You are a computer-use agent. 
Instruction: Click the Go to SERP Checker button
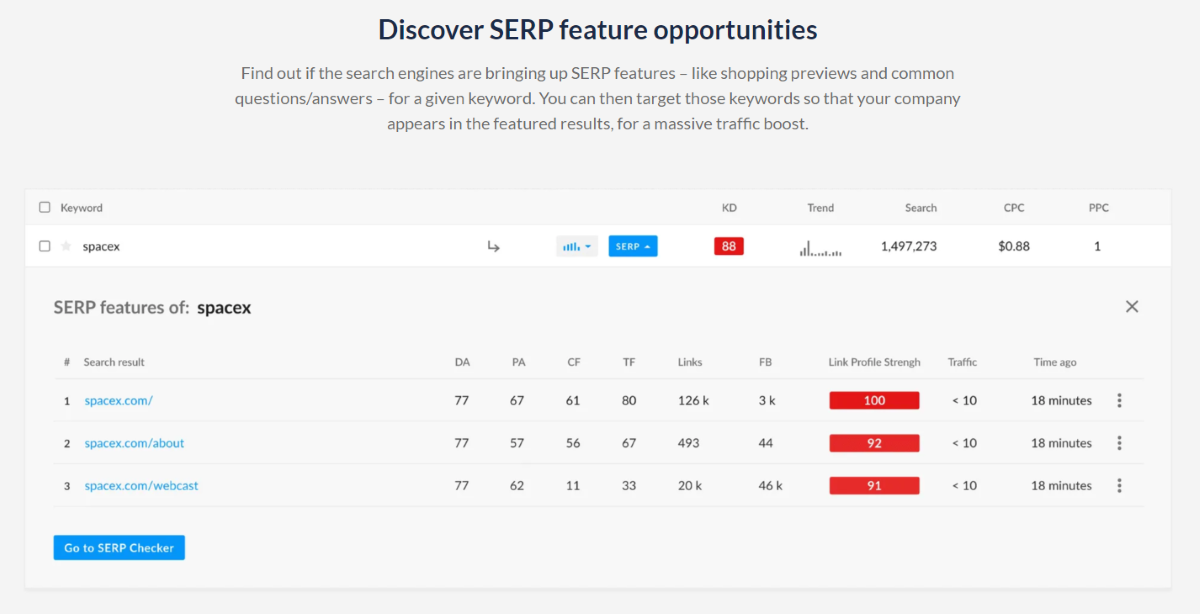coord(119,548)
